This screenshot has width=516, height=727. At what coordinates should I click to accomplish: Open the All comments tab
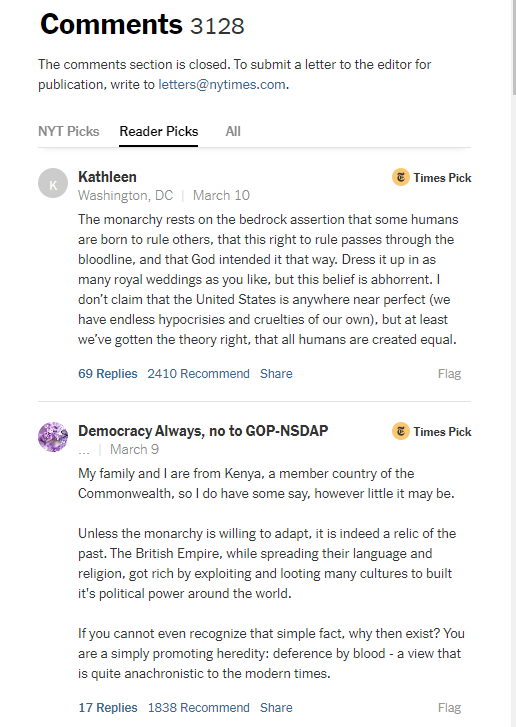click(x=233, y=131)
